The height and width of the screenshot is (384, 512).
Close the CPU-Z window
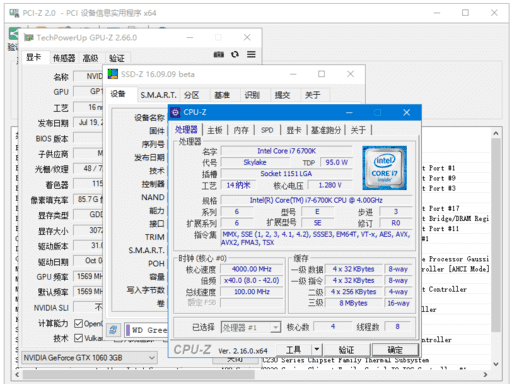coord(406,113)
